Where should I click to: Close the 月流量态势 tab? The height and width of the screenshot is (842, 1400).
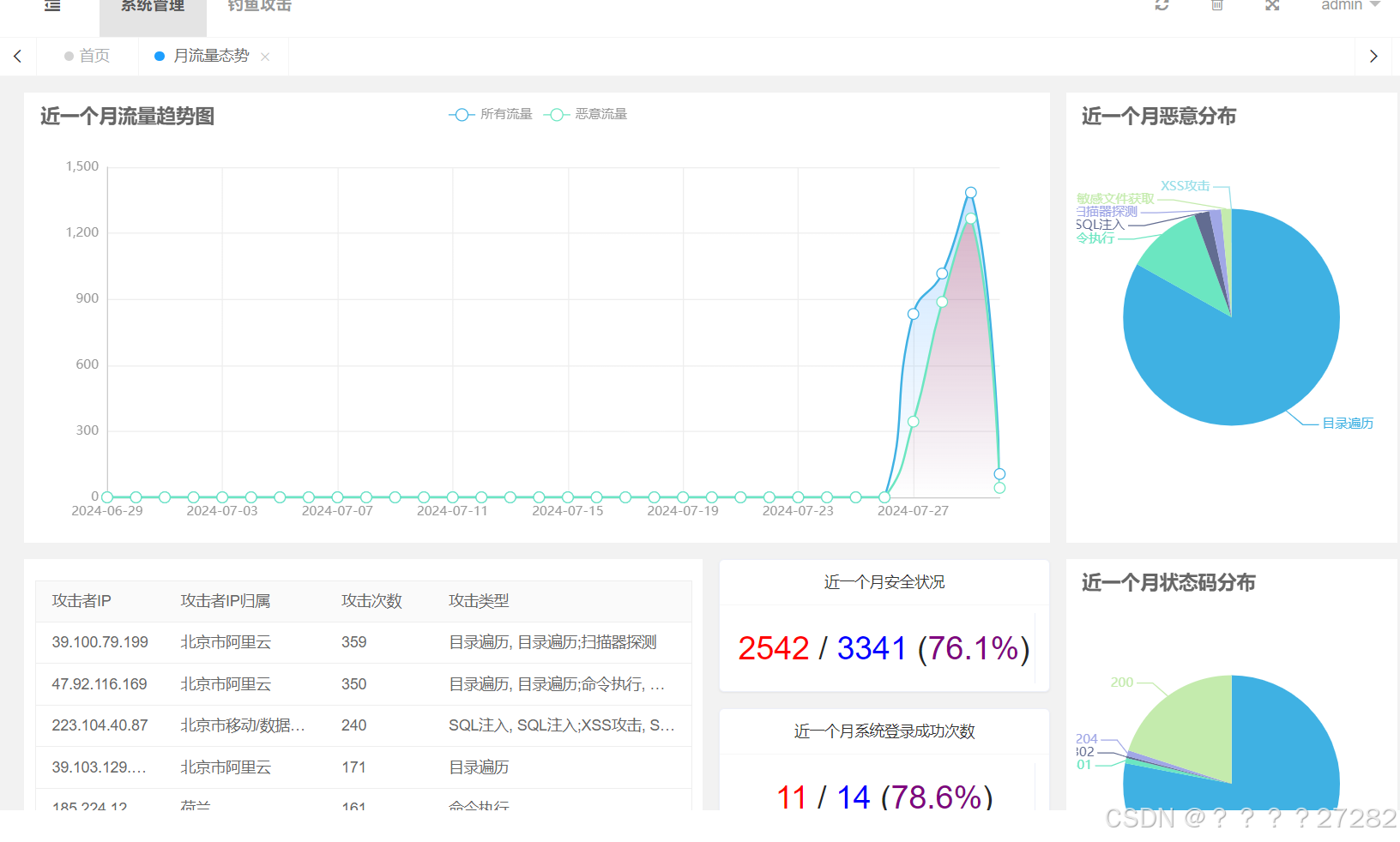265,57
